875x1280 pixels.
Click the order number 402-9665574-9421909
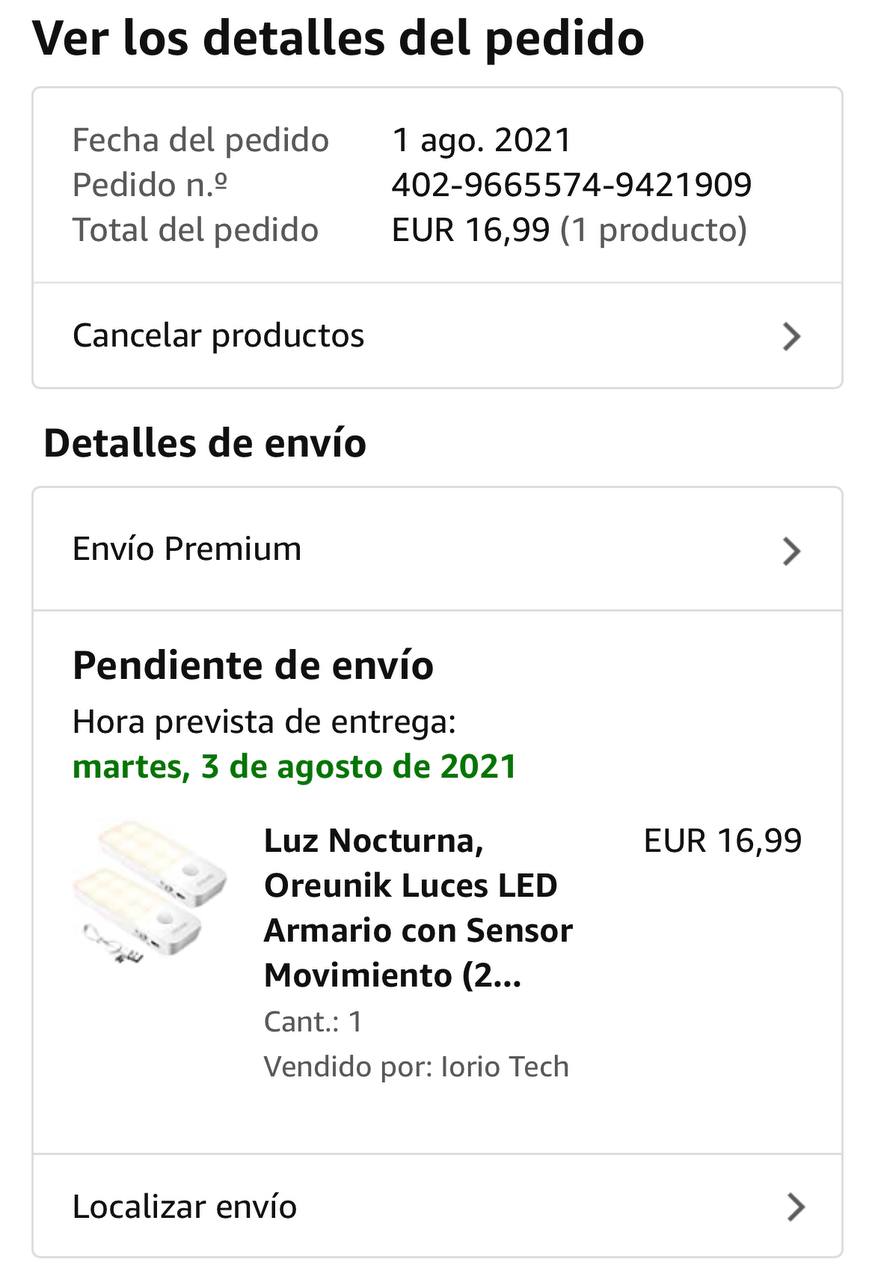(571, 185)
